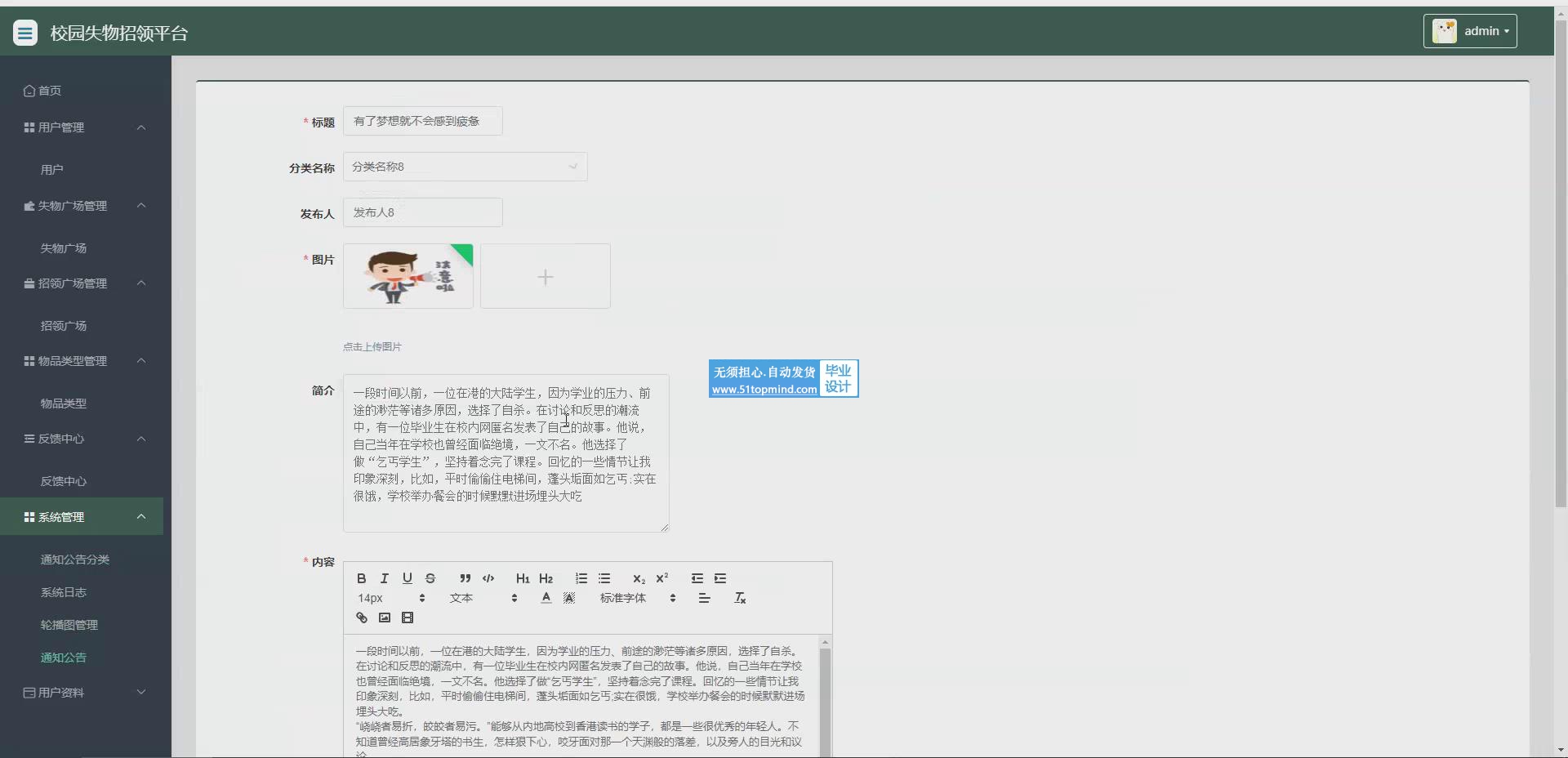Click the 发布人 publisher input field
The image size is (1568, 758).
coord(423,212)
